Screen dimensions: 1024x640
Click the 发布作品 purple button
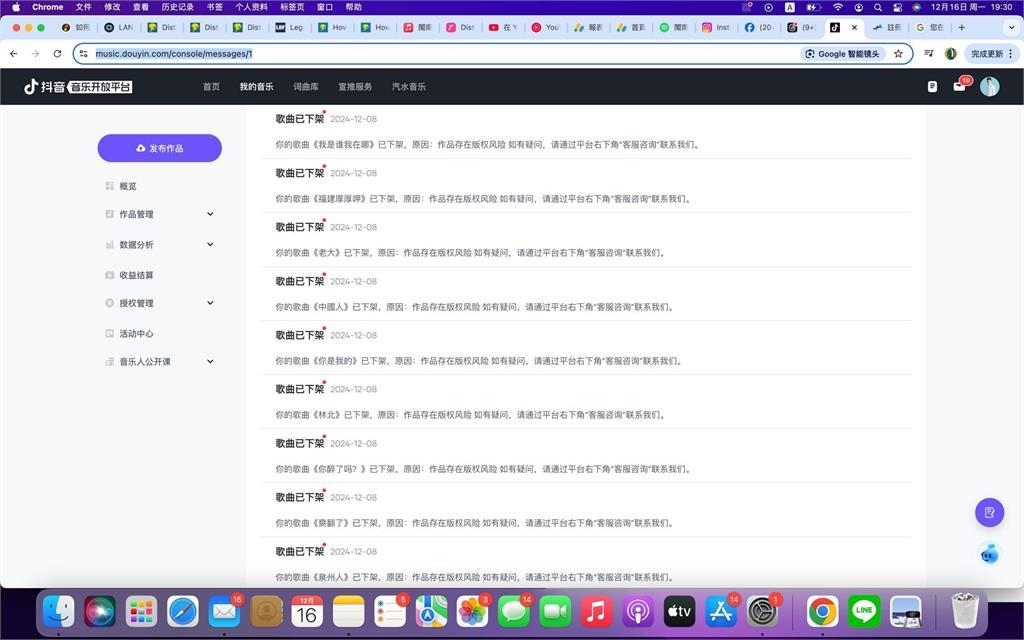159,148
